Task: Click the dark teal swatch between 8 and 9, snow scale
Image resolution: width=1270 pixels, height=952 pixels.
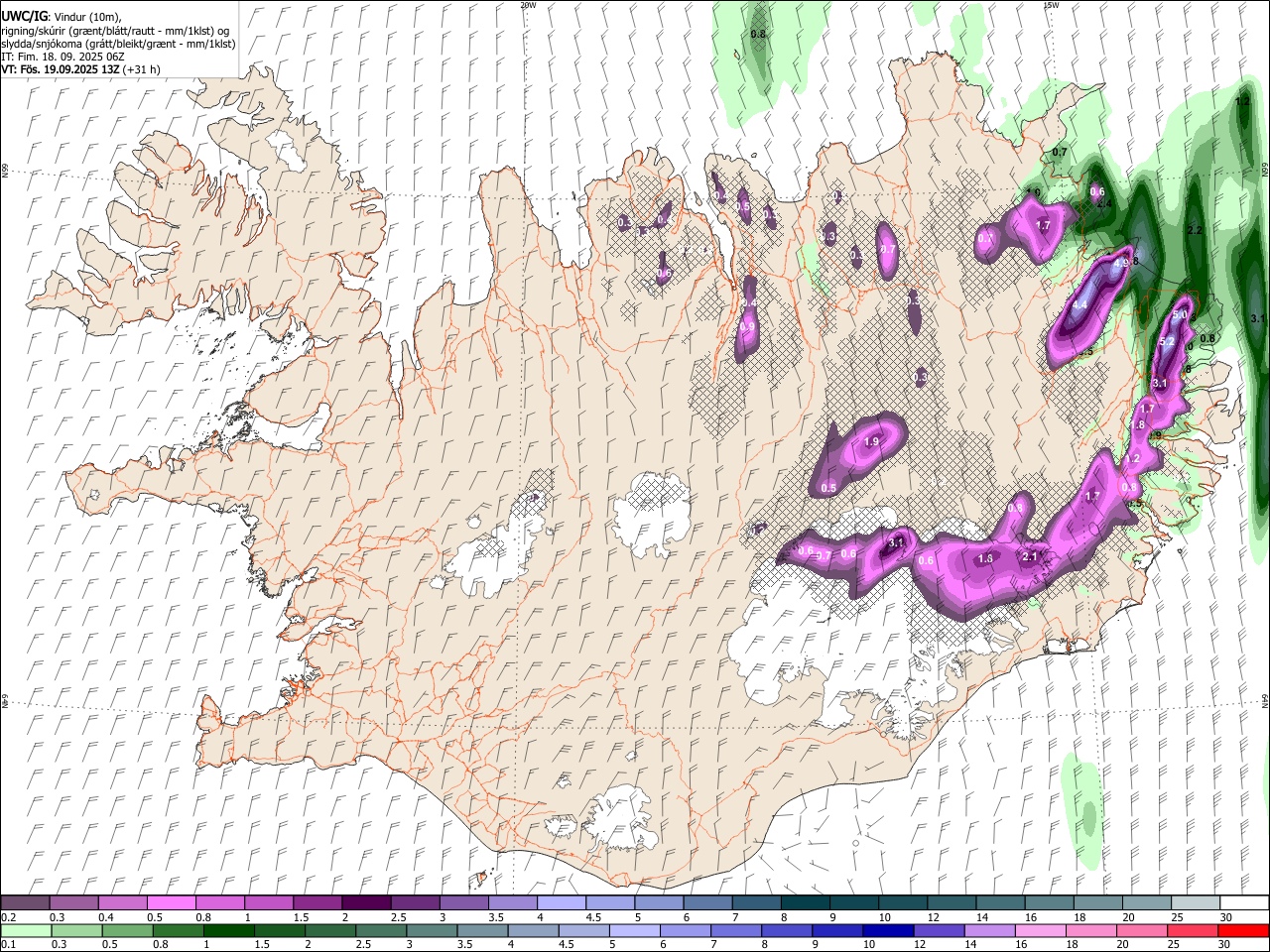Action: coord(807,902)
